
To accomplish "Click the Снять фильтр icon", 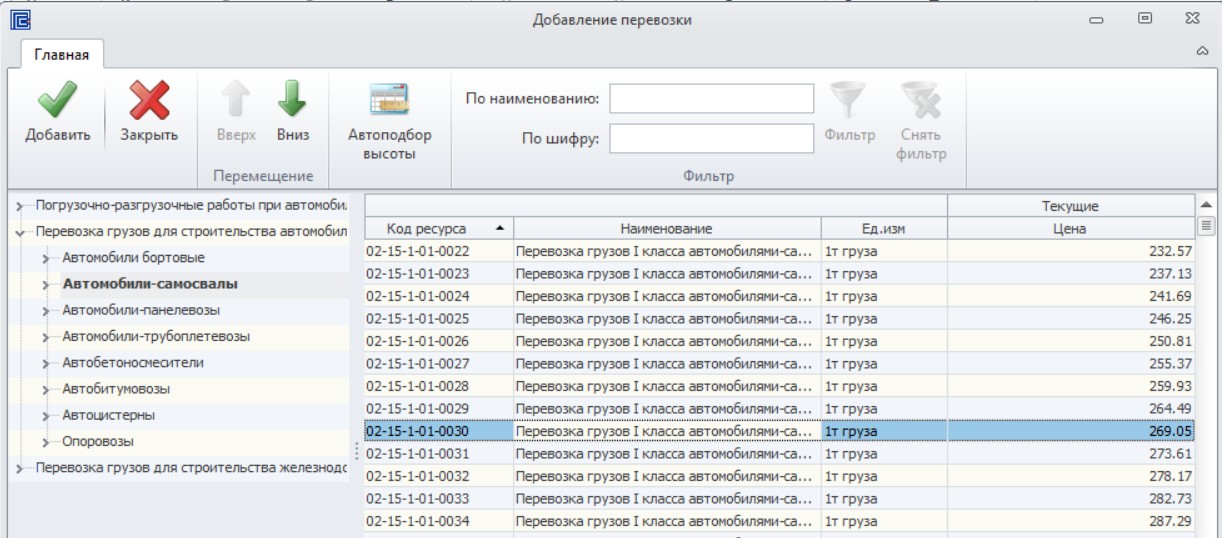I will point(921,100).
